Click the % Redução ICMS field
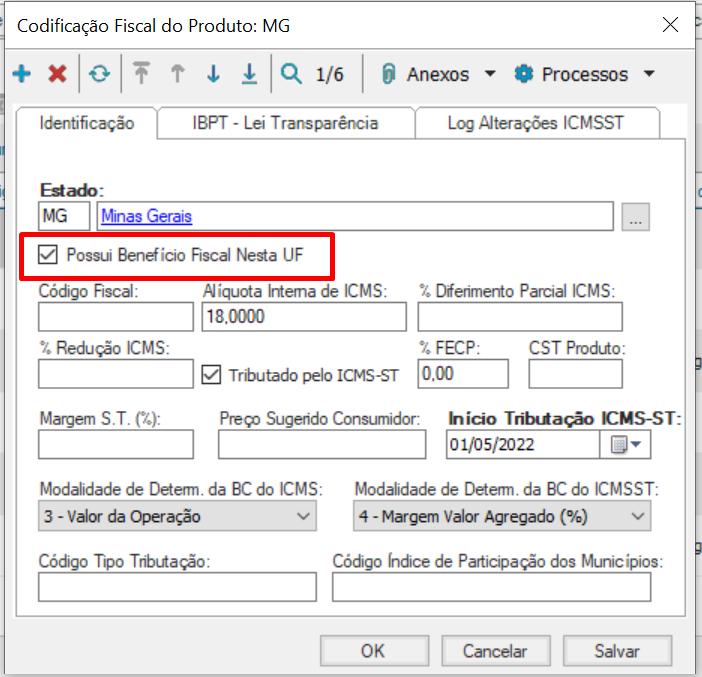Screen dimensions: 702x677 click(x=116, y=373)
